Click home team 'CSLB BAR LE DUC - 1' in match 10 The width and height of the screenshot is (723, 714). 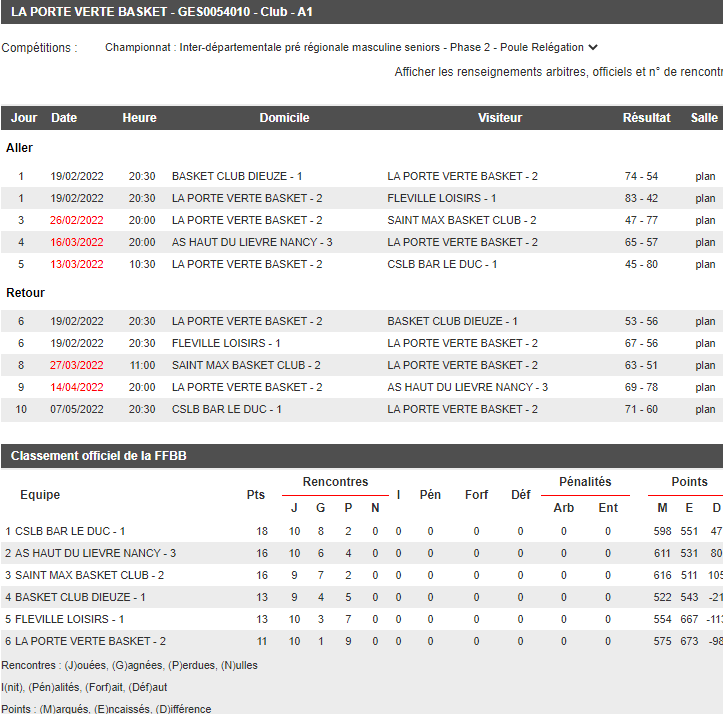click(226, 409)
